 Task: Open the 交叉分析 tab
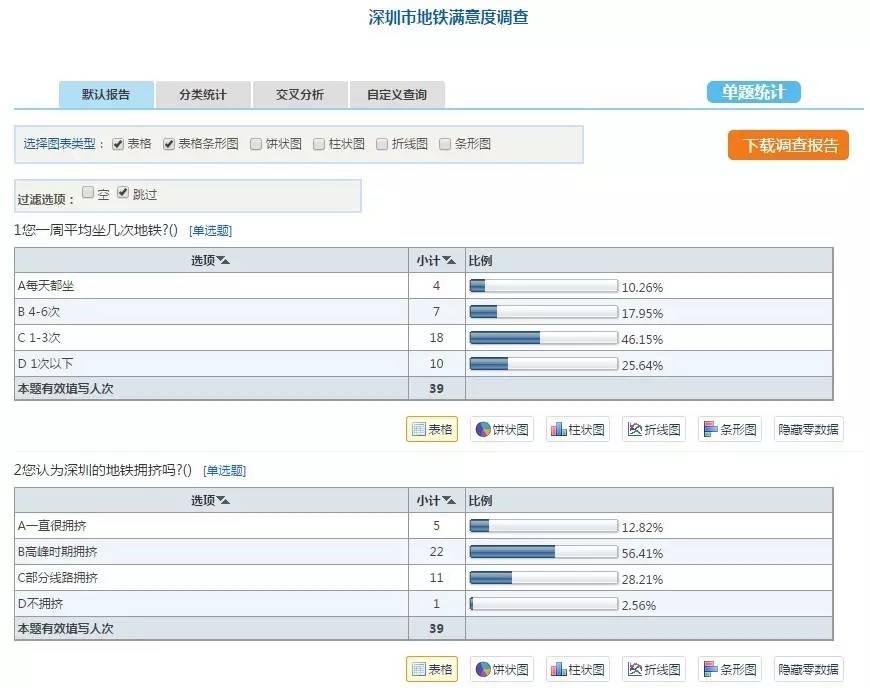tap(300, 94)
